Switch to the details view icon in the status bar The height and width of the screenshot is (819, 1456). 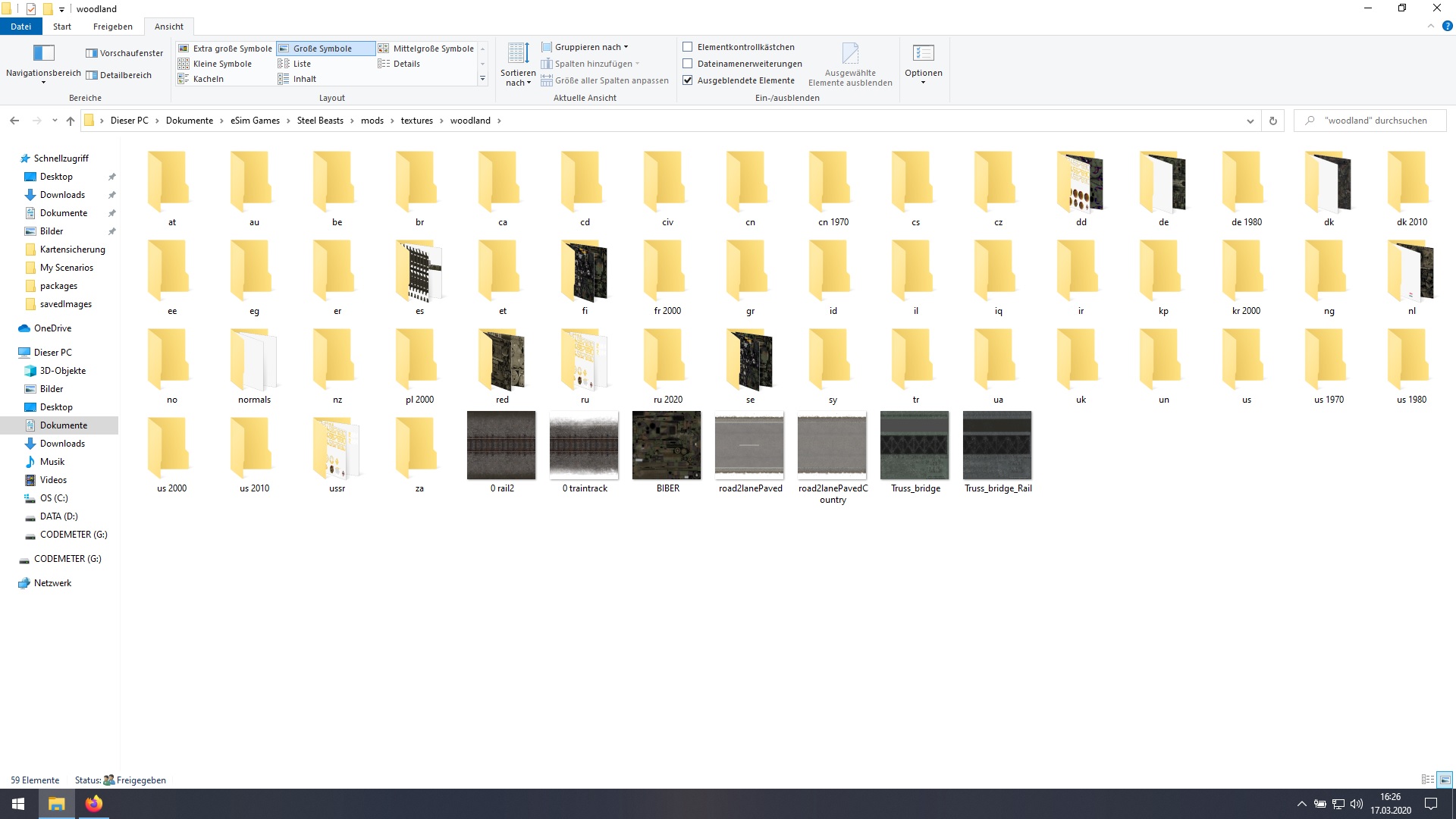[x=1427, y=780]
